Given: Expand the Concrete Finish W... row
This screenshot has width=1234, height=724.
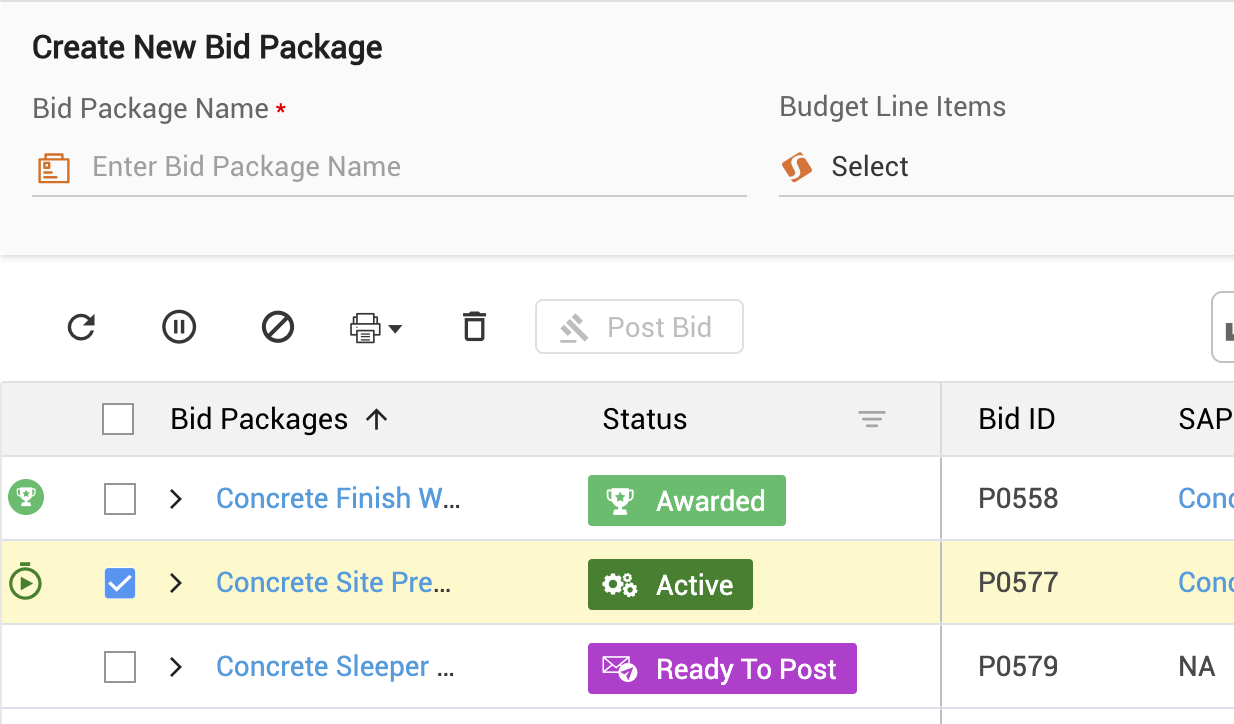Looking at the screenshot, I should (176, 499).
